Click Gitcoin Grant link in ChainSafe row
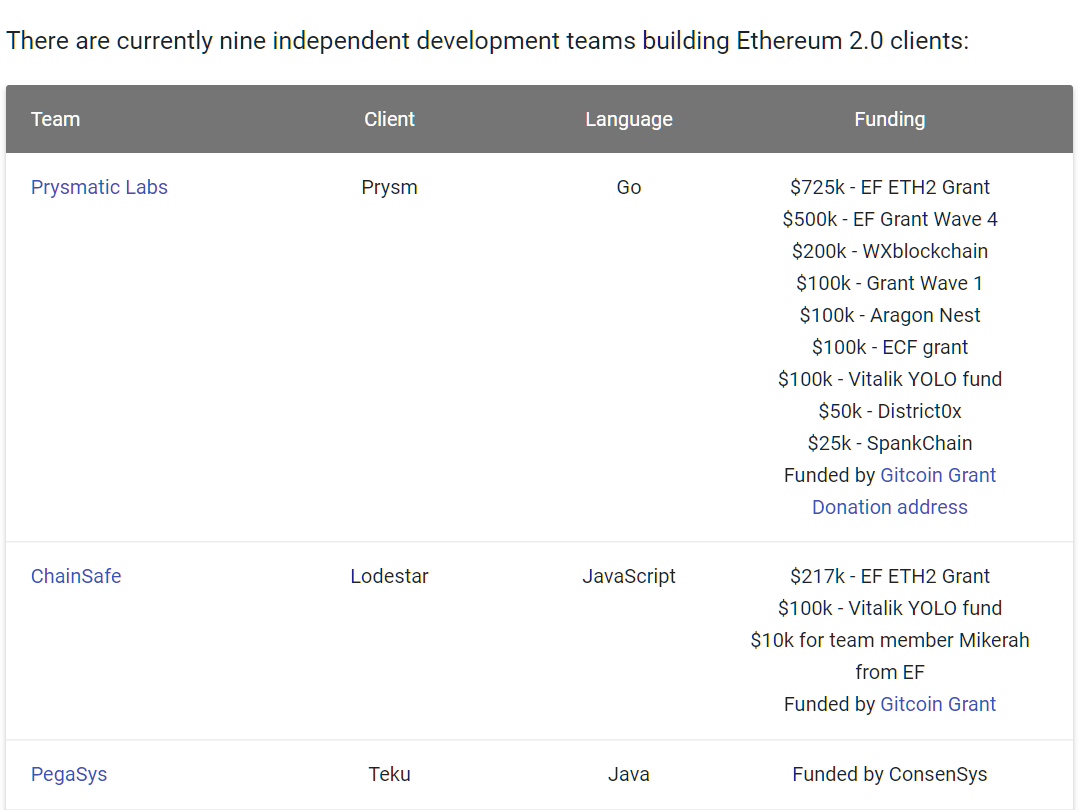Image resolution: width=1087 pixels, height=810 pixels. pyautogui.click(x=938, y=704)
